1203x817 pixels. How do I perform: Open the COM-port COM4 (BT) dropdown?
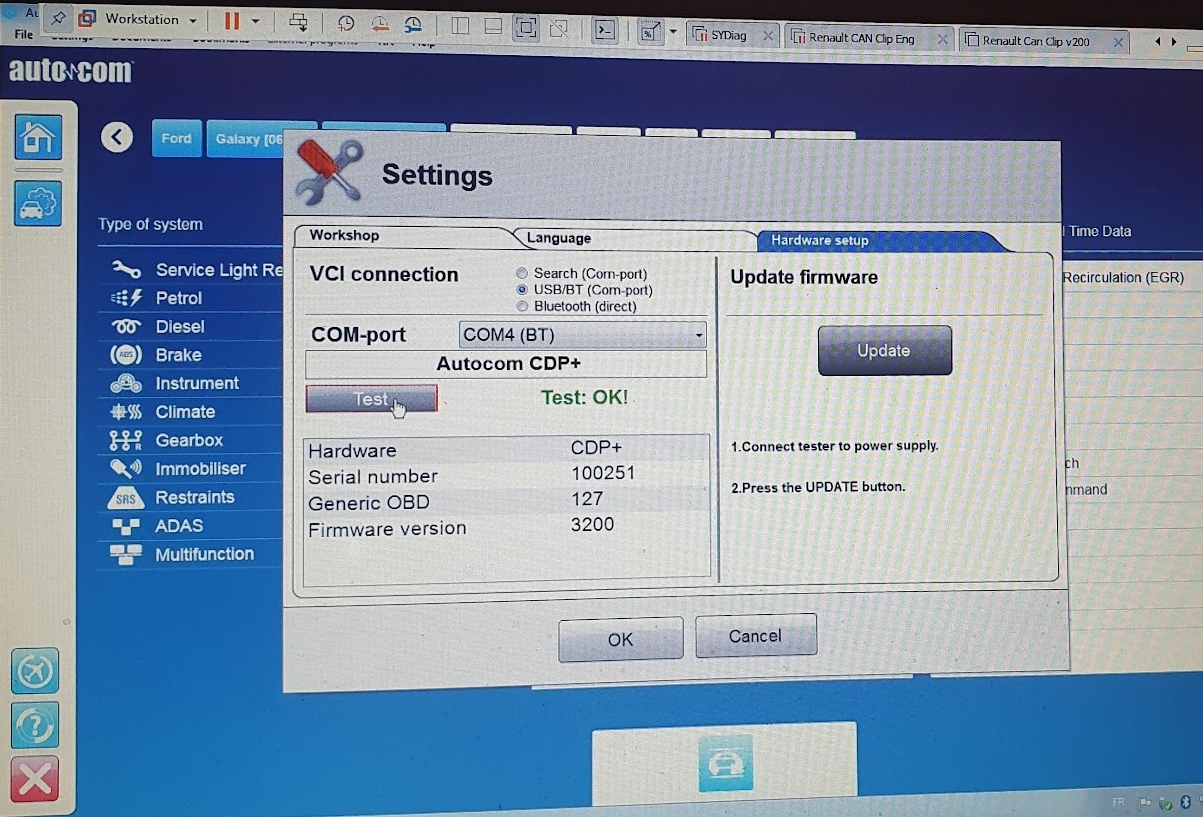pyautogui.click(x=582, y=335)
